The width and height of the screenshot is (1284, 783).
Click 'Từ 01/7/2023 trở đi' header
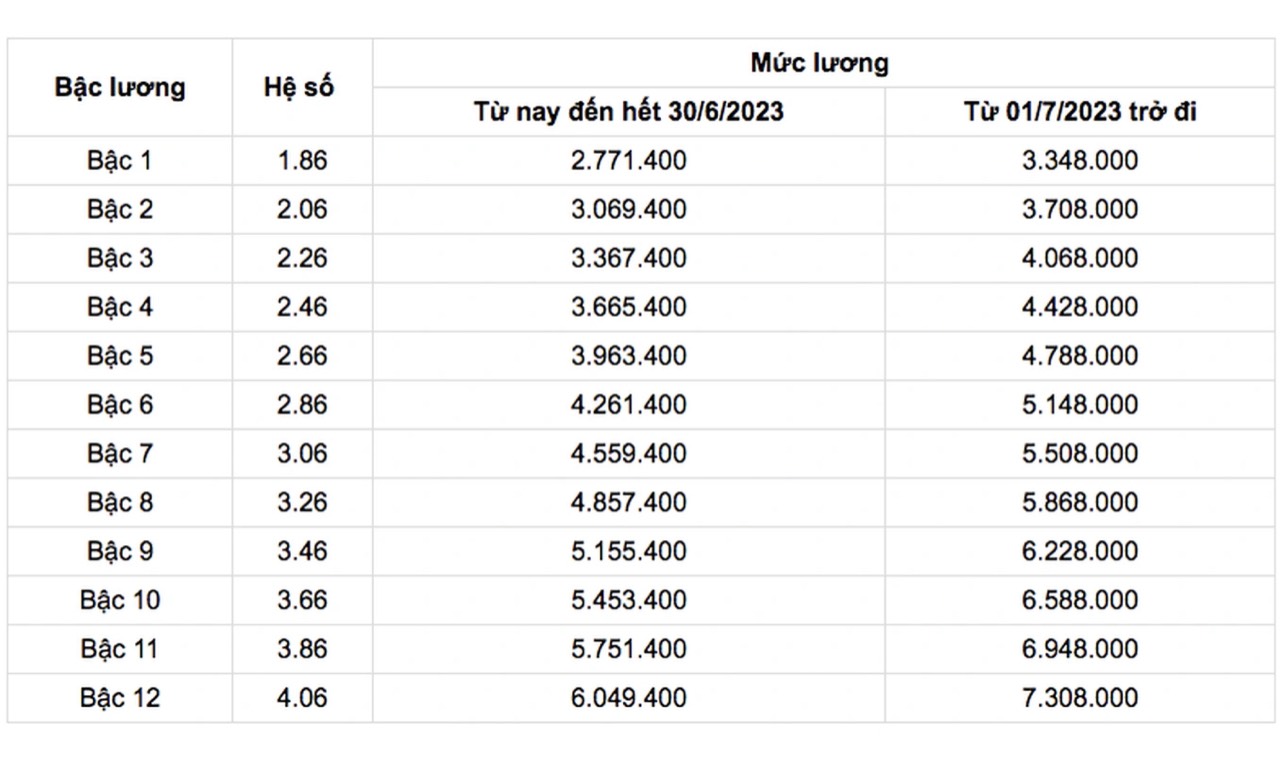1080,112
